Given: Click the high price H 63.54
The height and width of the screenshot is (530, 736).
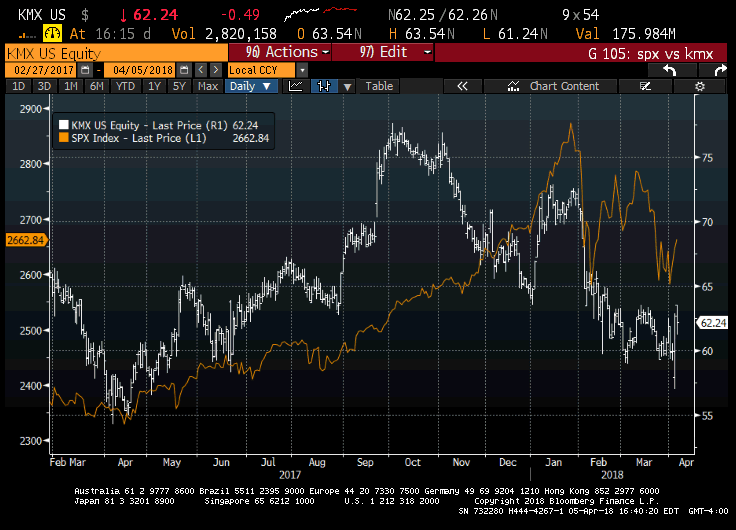Looking at the screenshot, I should 422,34.
